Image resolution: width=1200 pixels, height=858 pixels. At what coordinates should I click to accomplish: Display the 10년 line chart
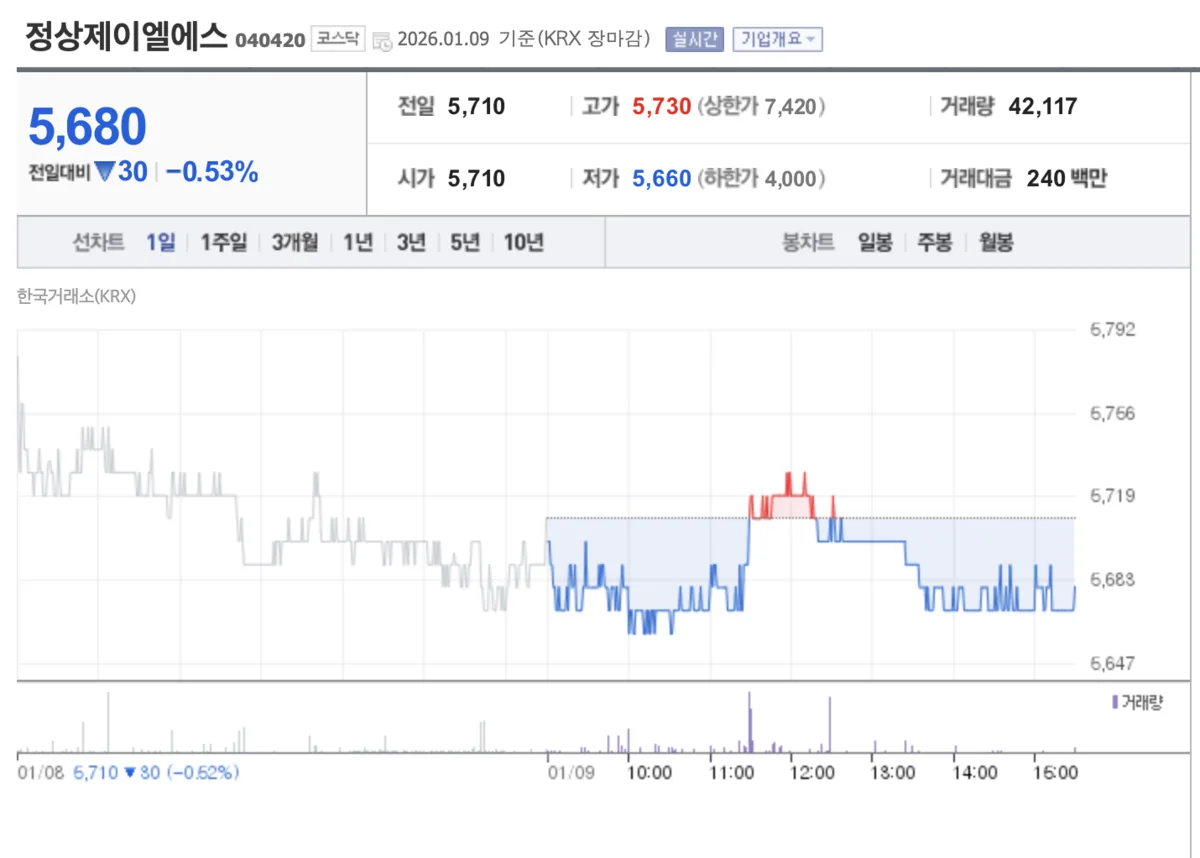pos(524,242)
